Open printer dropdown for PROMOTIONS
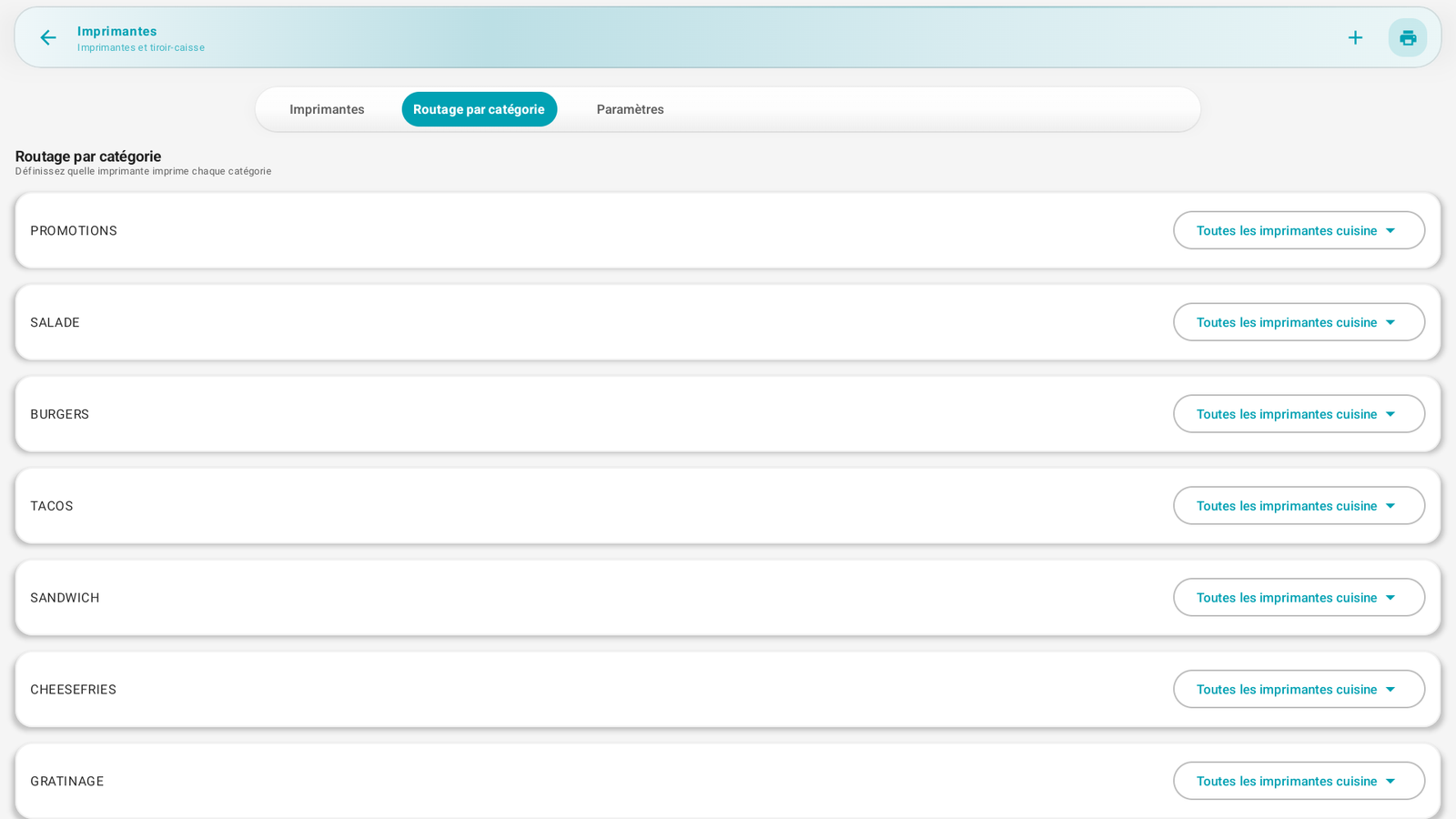1456x819 pixels. 1299,230
